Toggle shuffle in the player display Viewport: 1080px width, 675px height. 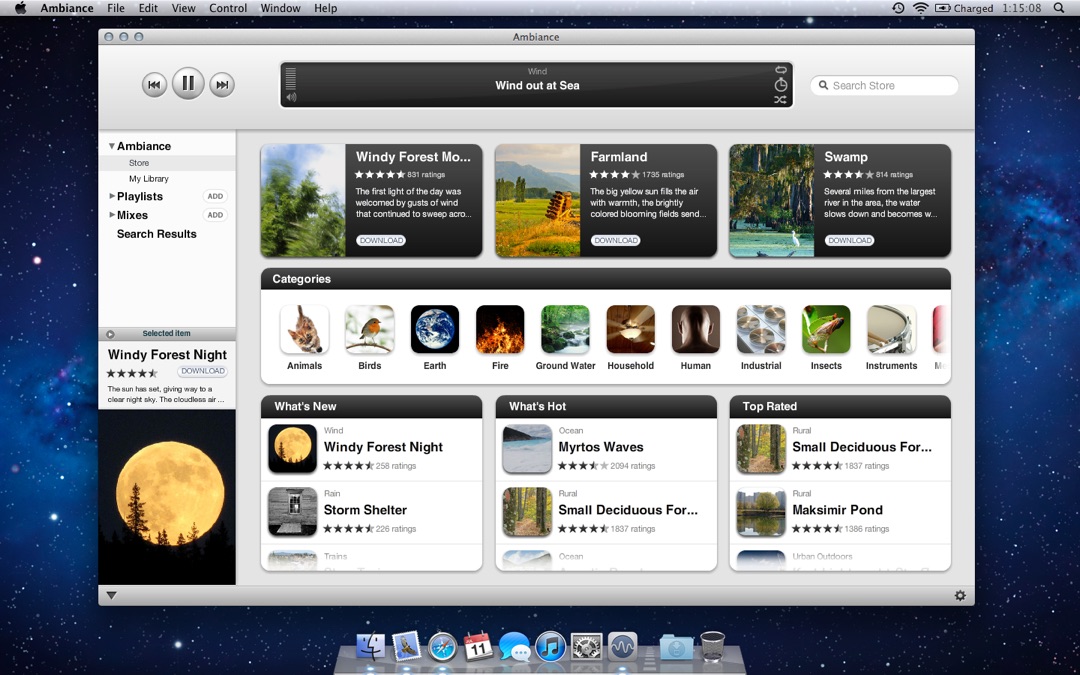click(780, 100)
